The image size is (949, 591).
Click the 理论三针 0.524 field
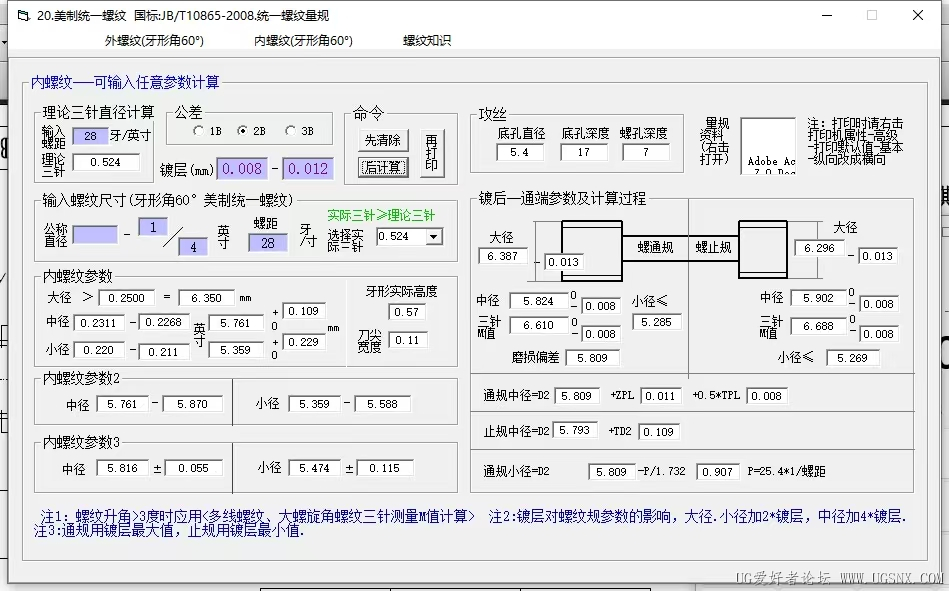pos(106,162)
